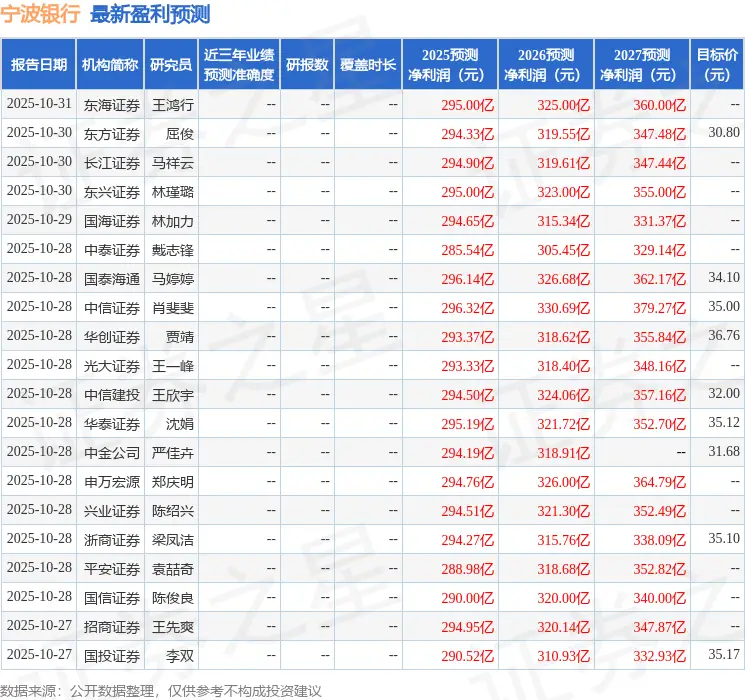Click the 2025预测净利润 column header
This screenshot has height=700, width=745.
(x=450, y=64)
